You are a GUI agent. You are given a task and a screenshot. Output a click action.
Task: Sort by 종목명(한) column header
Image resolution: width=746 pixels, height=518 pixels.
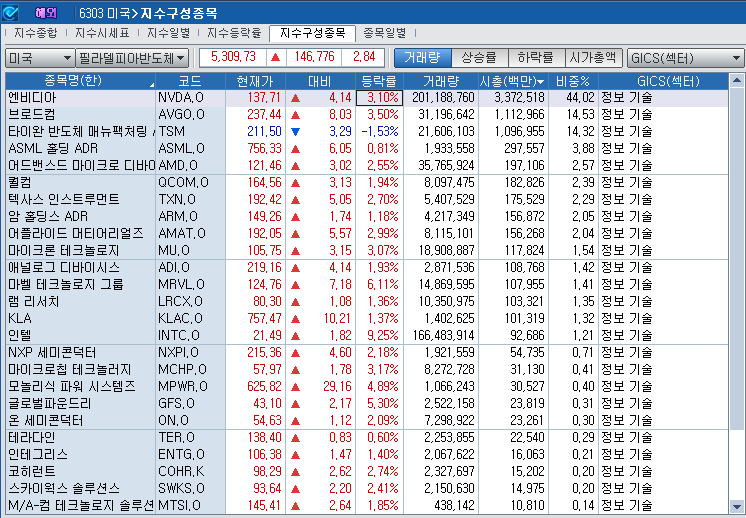tap(80, 81)
